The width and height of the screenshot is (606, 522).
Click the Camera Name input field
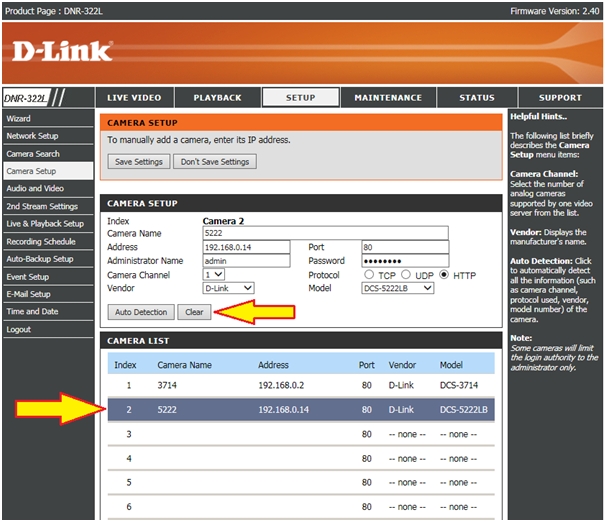coord(325,232)
